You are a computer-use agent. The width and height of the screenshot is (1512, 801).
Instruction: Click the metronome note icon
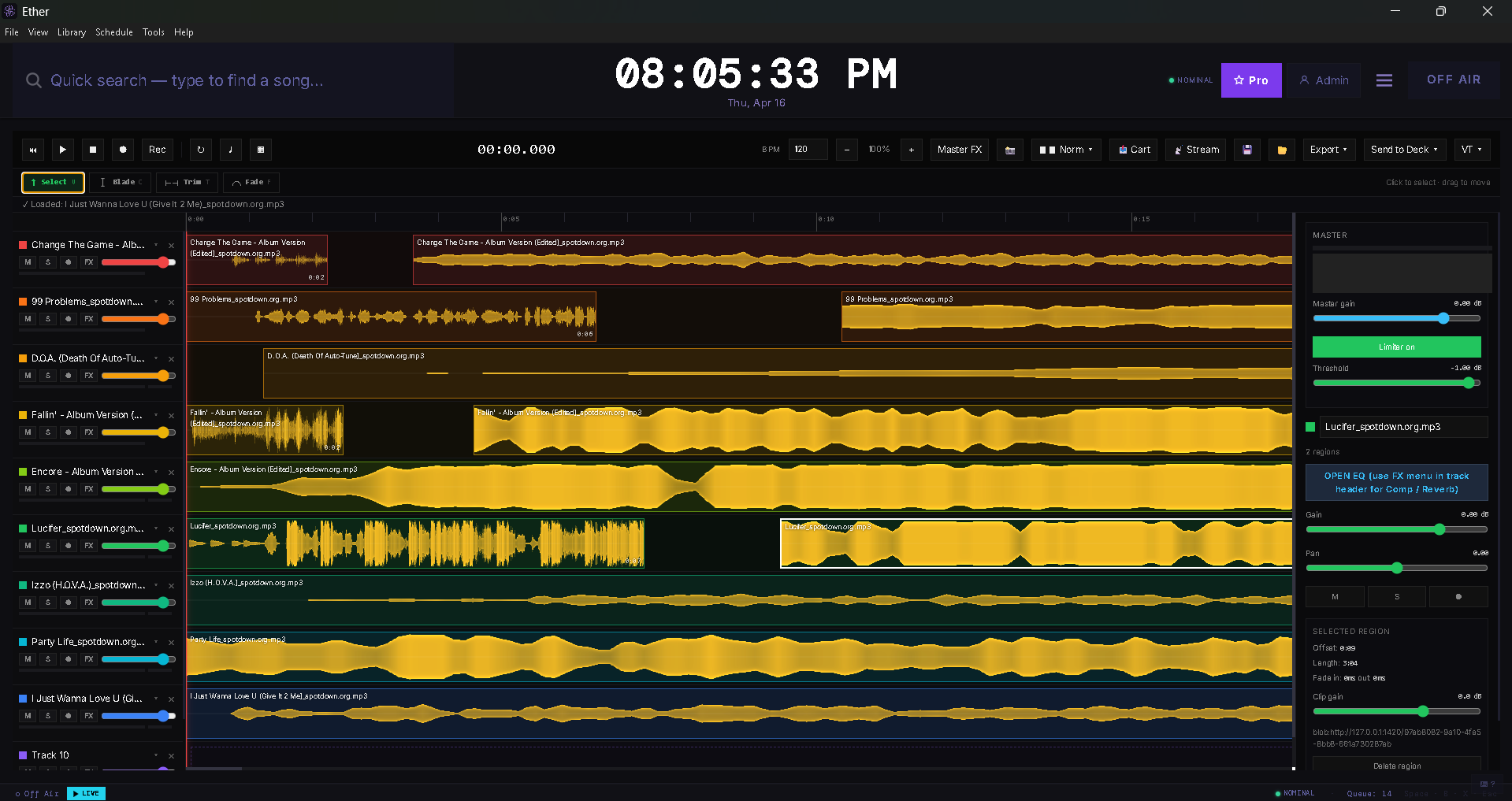click(x=230, y=150)
